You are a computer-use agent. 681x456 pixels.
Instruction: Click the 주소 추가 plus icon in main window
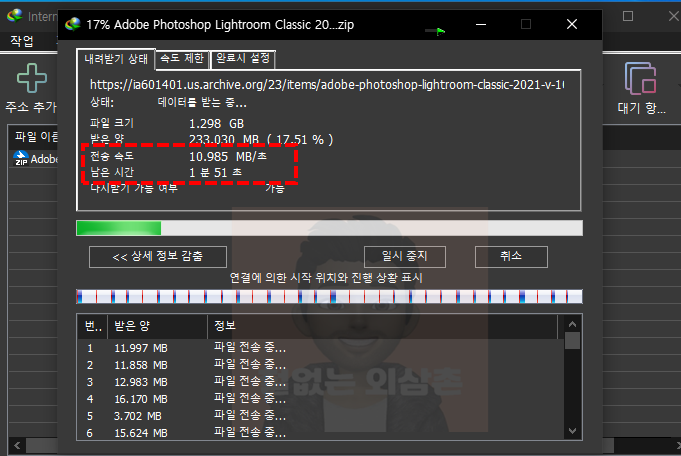32,78
